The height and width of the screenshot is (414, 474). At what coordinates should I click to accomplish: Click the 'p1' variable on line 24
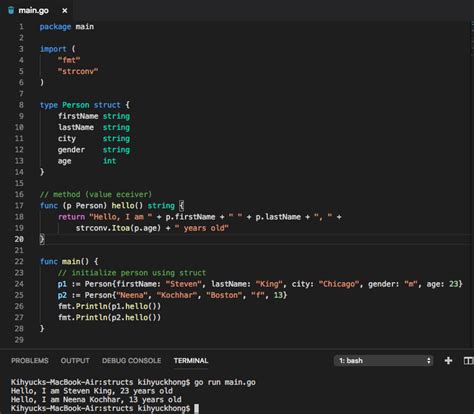62,284
